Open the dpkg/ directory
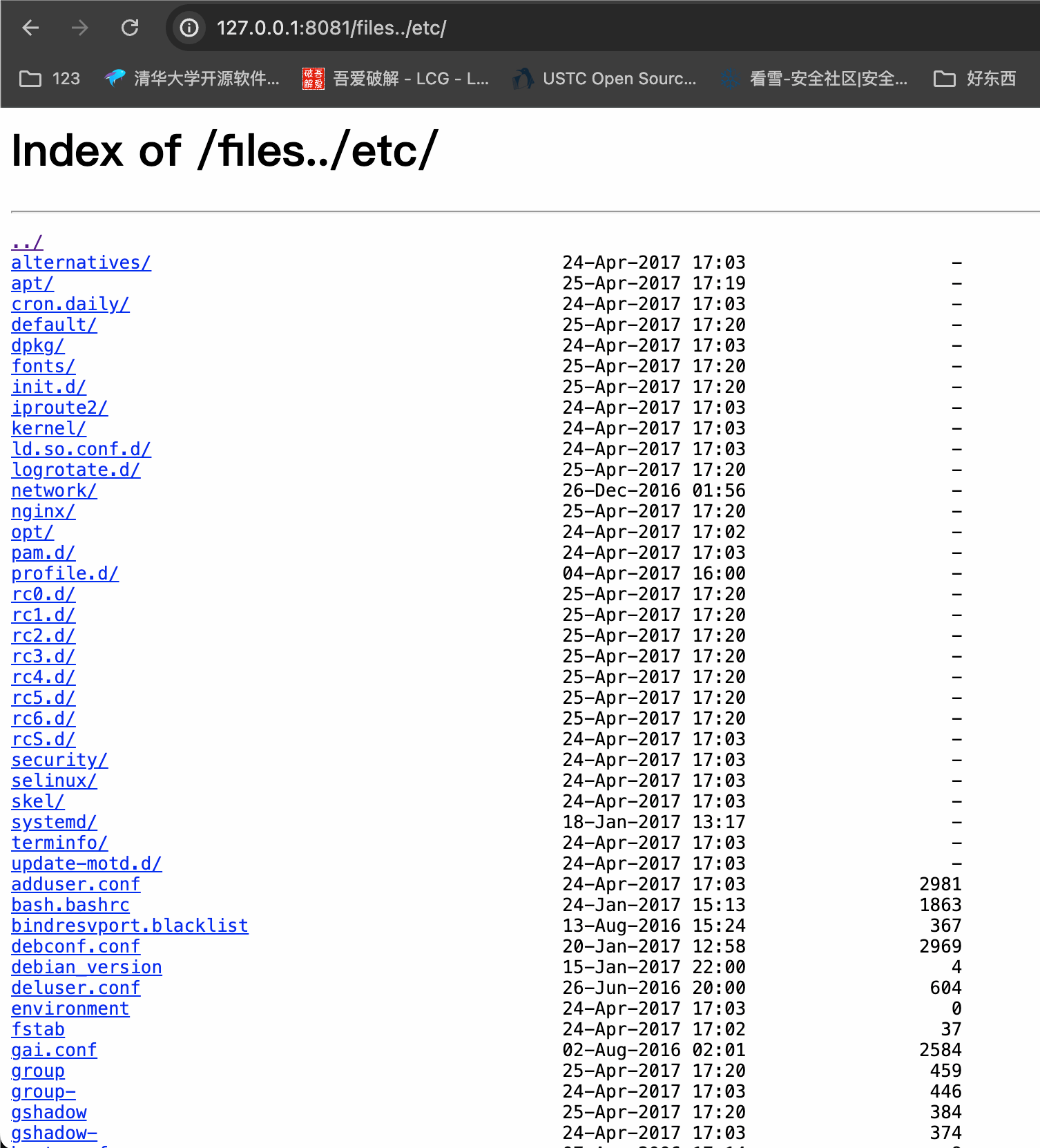The image size is (1040, 1148). [x=38, y=345]
